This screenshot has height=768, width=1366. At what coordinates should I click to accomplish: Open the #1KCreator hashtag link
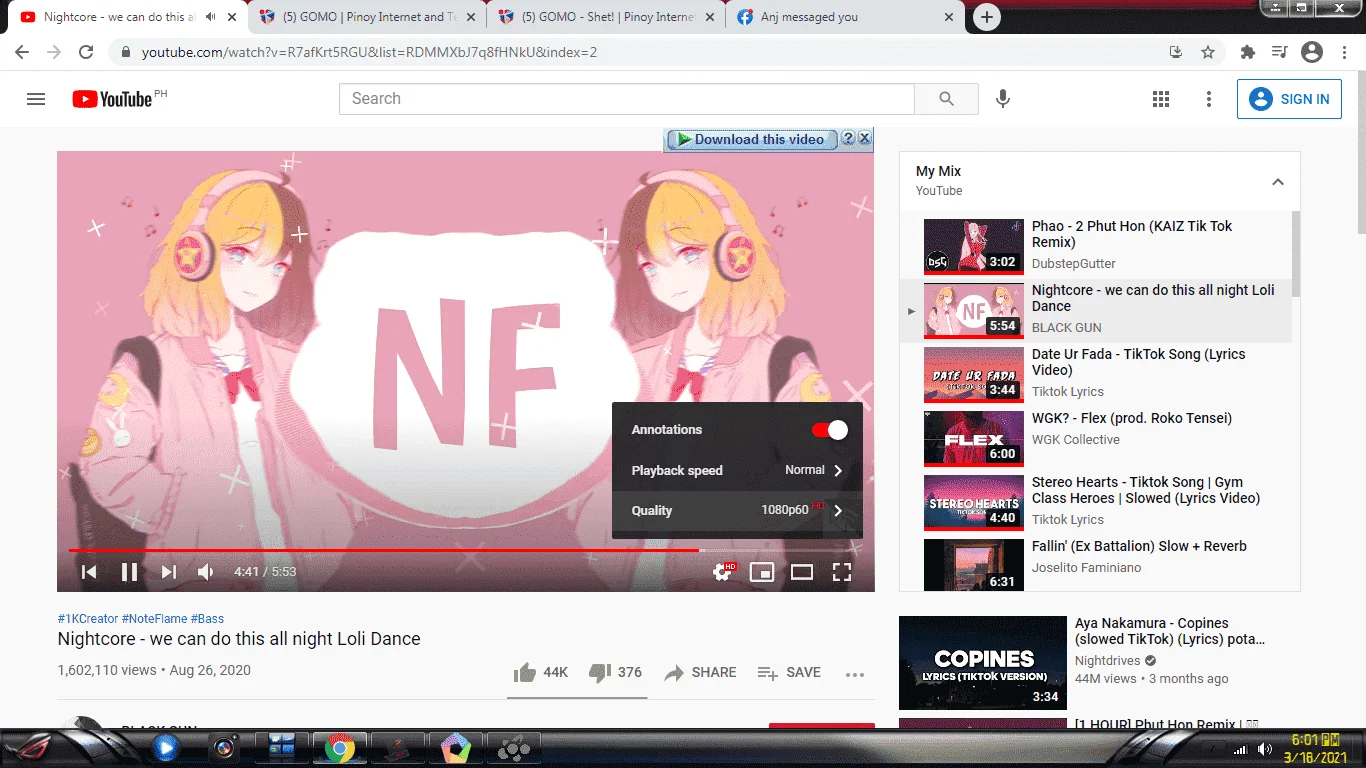click(88, 619)
